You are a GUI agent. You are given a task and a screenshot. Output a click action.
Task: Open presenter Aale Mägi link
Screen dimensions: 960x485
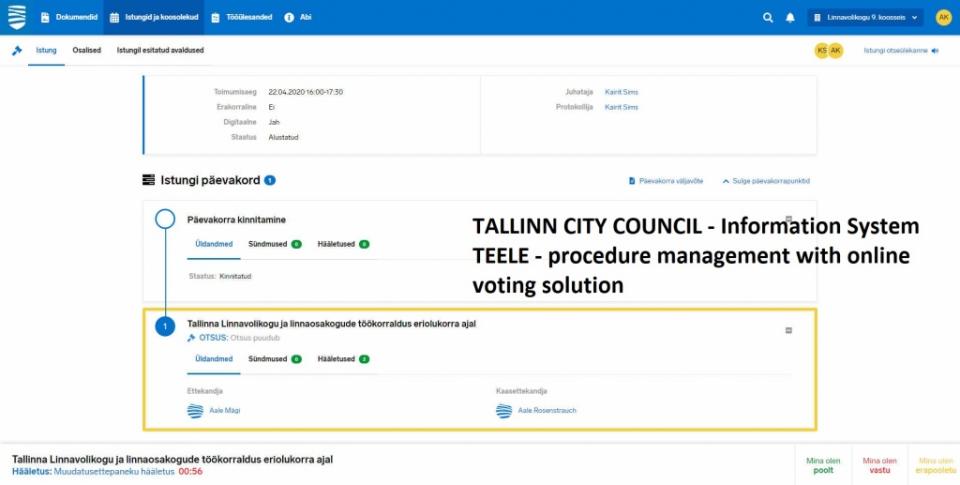click(225, 411)
